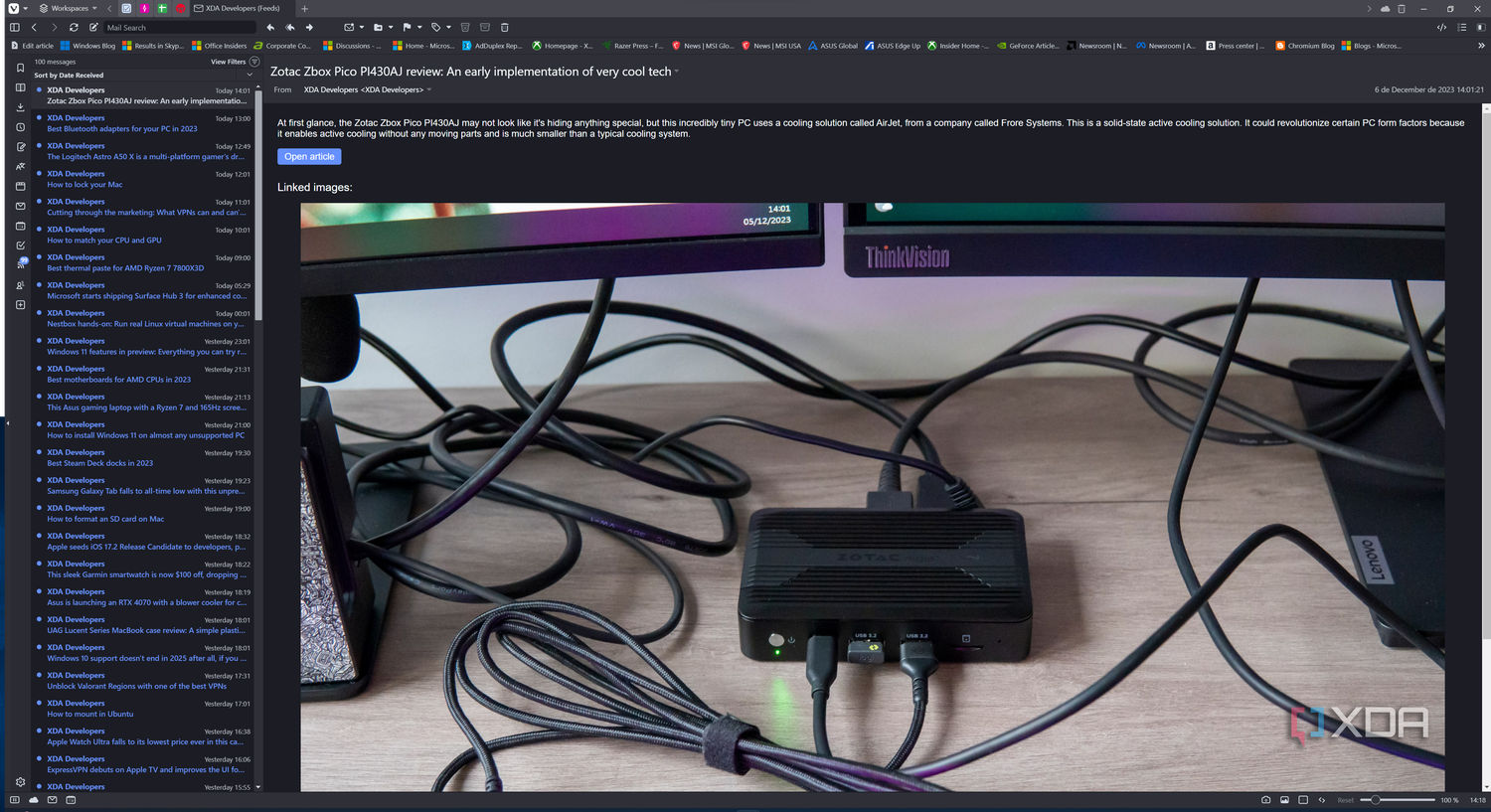Delete the message with the toolbar trash icon
This screenshot has height=812, width=1491.
pos(504,28)
